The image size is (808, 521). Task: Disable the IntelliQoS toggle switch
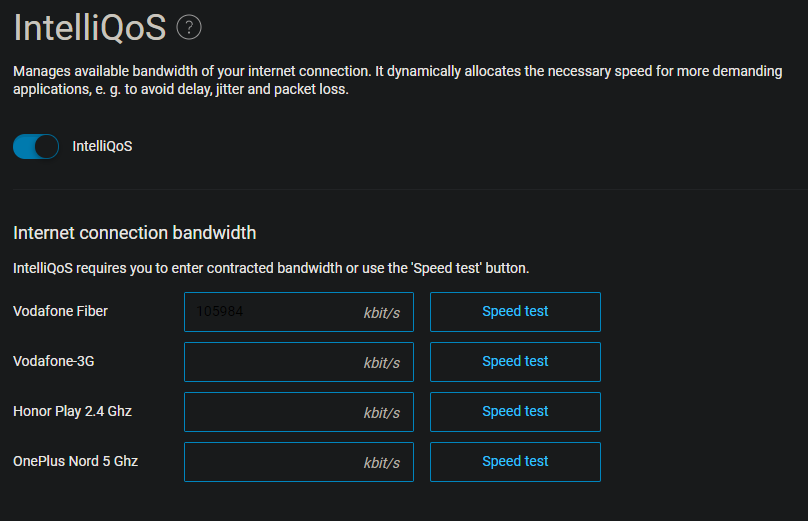tap(36, 146)
